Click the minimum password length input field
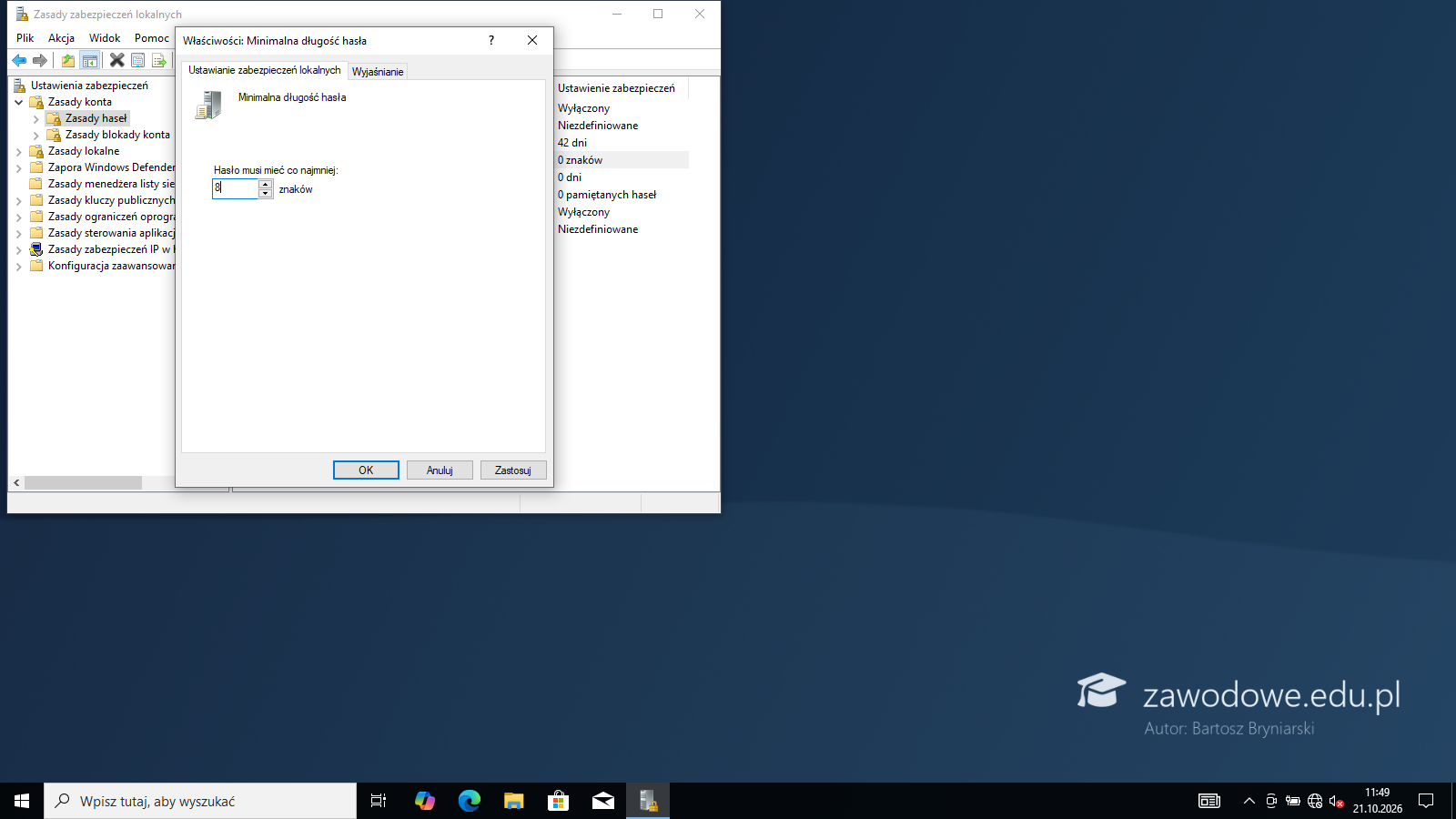 coord(236,188)
